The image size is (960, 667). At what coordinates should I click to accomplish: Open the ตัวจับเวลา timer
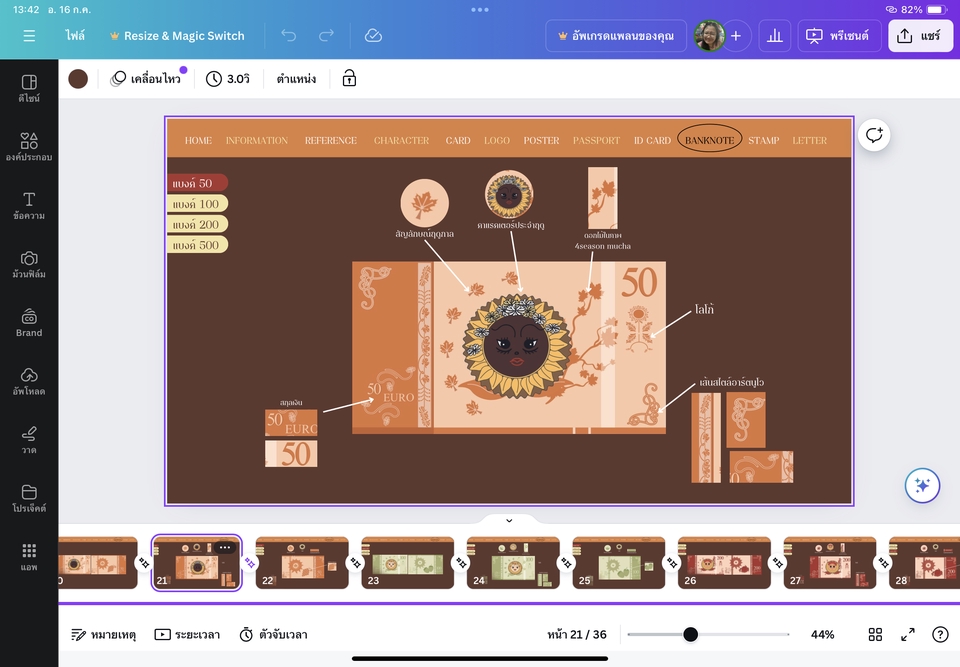[x=273, y=635]
